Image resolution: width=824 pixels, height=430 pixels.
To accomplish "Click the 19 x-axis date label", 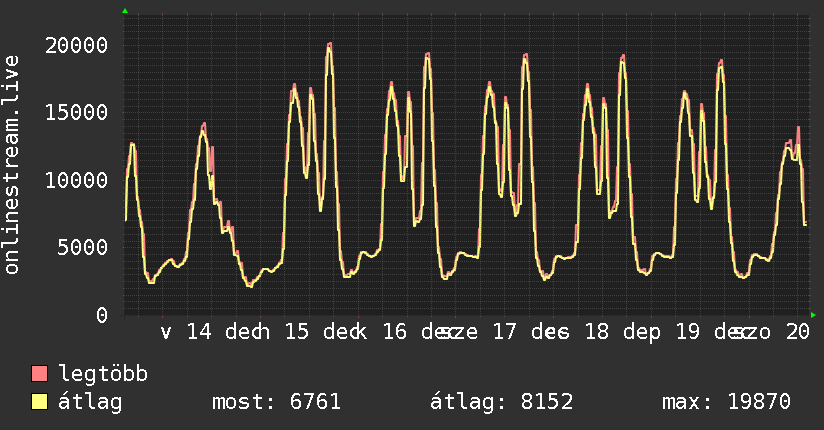I will click(688, 332).
